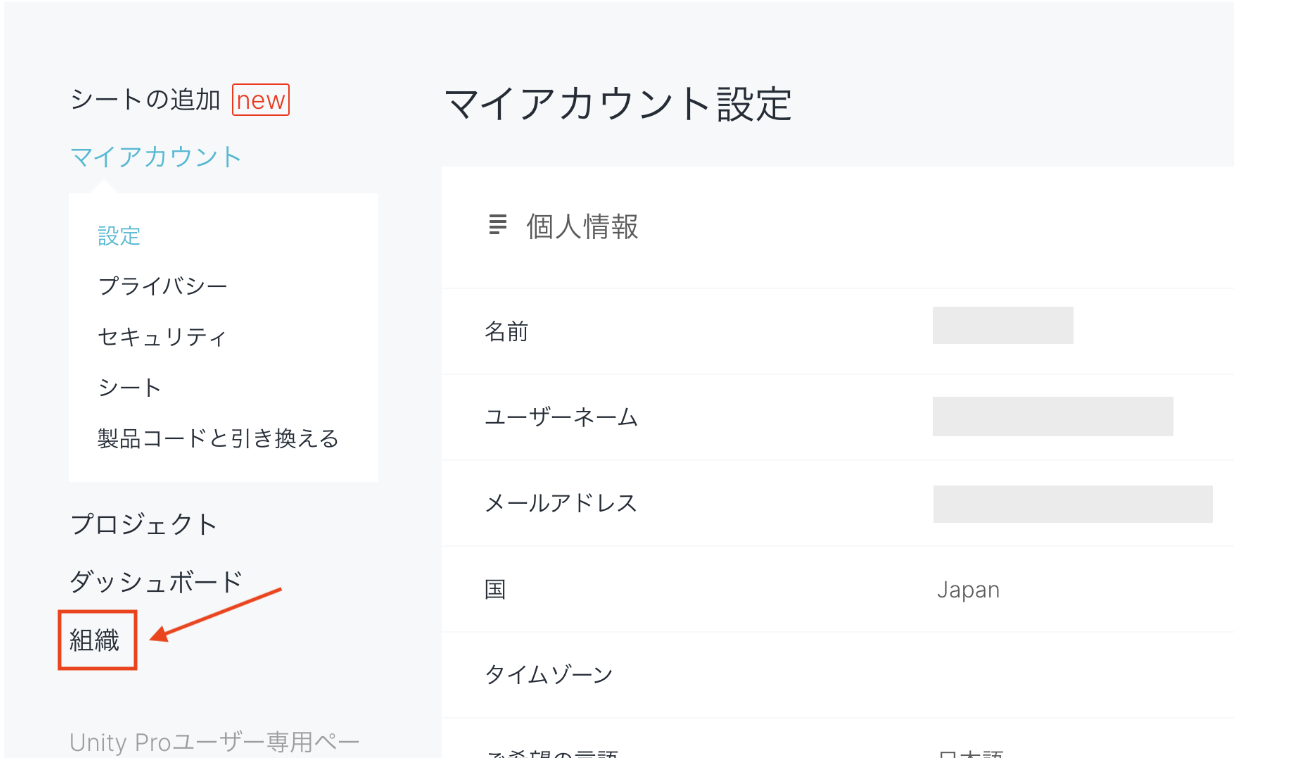Viewport: 1296px width, 764px height.
Task: Click the redacted メールアドレス value
Action: pyautogui.click(x=1073, y=504)
